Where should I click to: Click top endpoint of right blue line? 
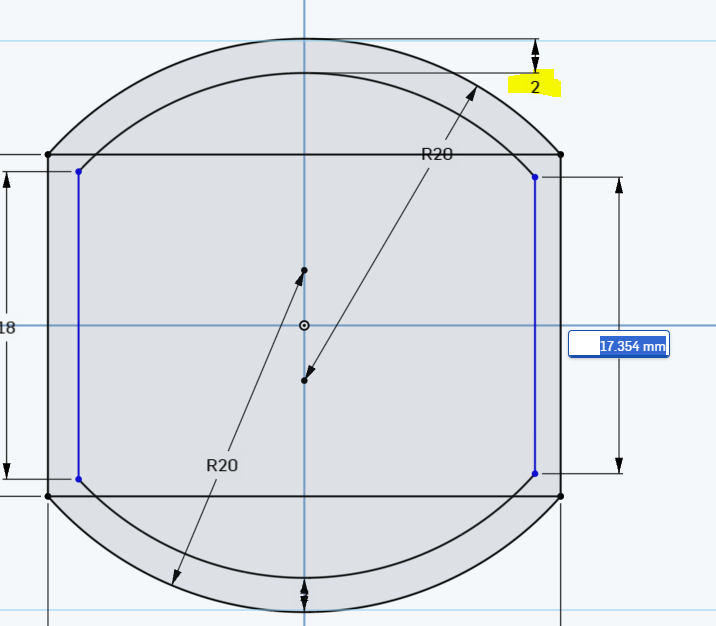click(535, 177)
